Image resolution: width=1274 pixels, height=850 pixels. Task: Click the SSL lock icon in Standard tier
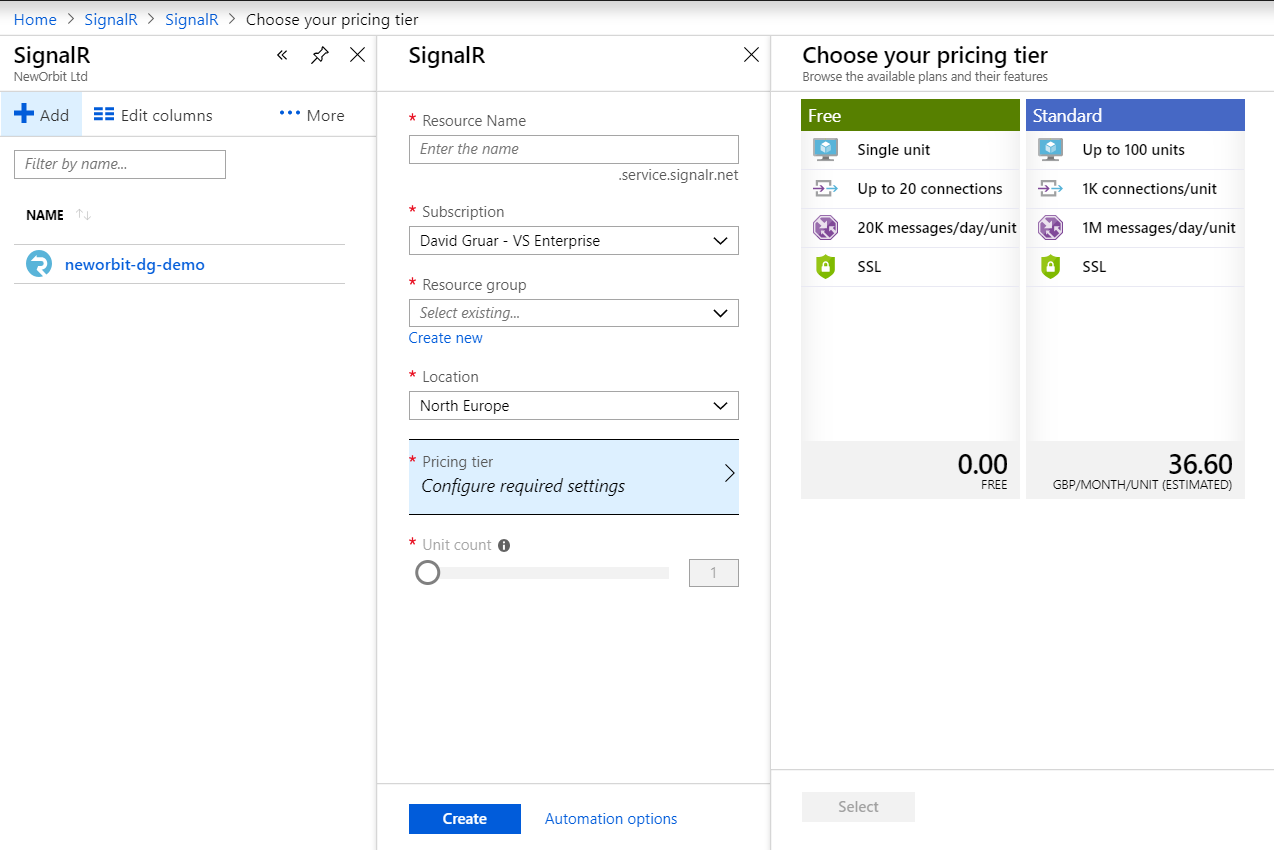click(x=1050, y=267)
